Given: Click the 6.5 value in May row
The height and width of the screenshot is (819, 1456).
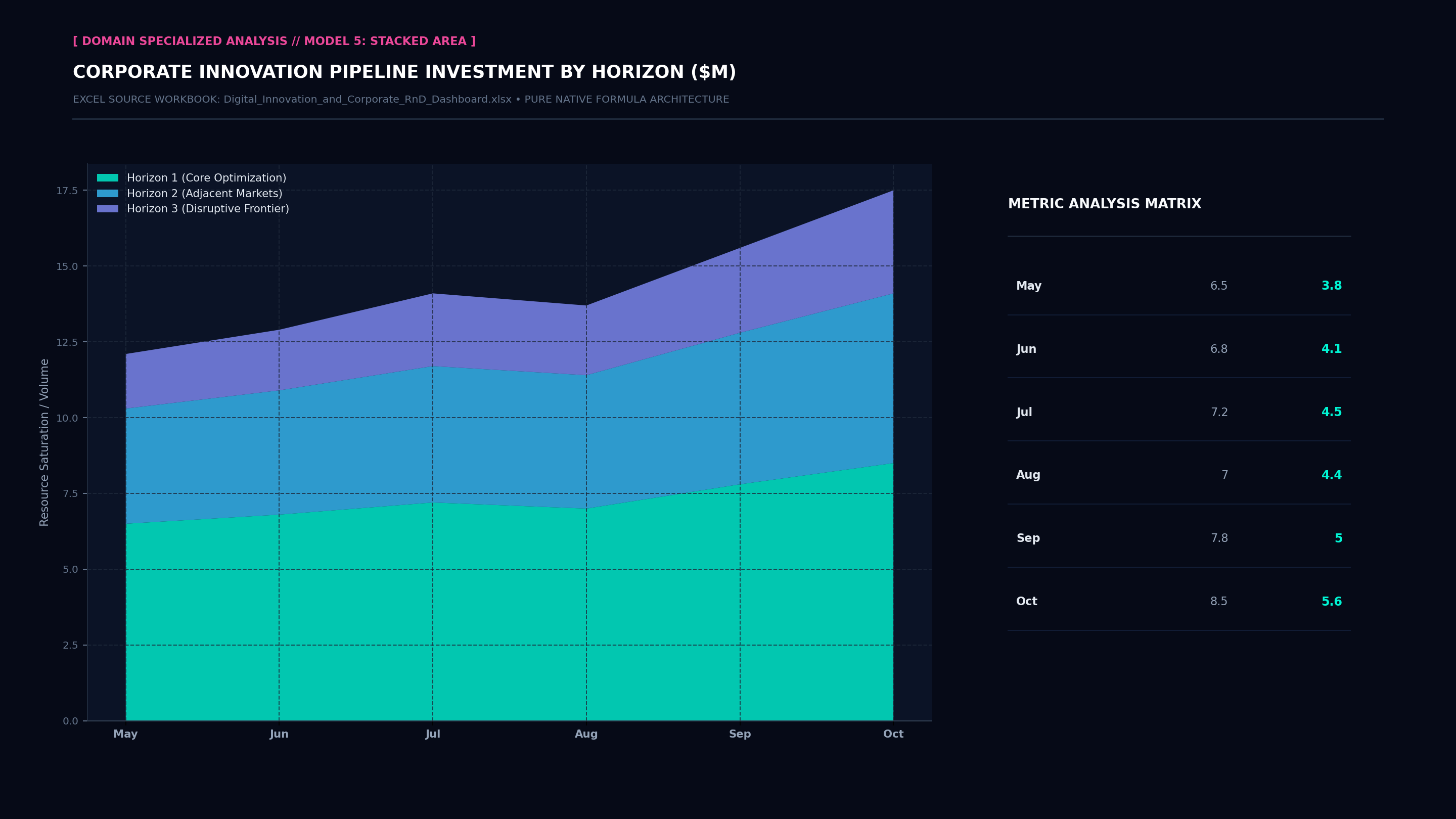Looking at the screenshot, I should pos(1218,286).
